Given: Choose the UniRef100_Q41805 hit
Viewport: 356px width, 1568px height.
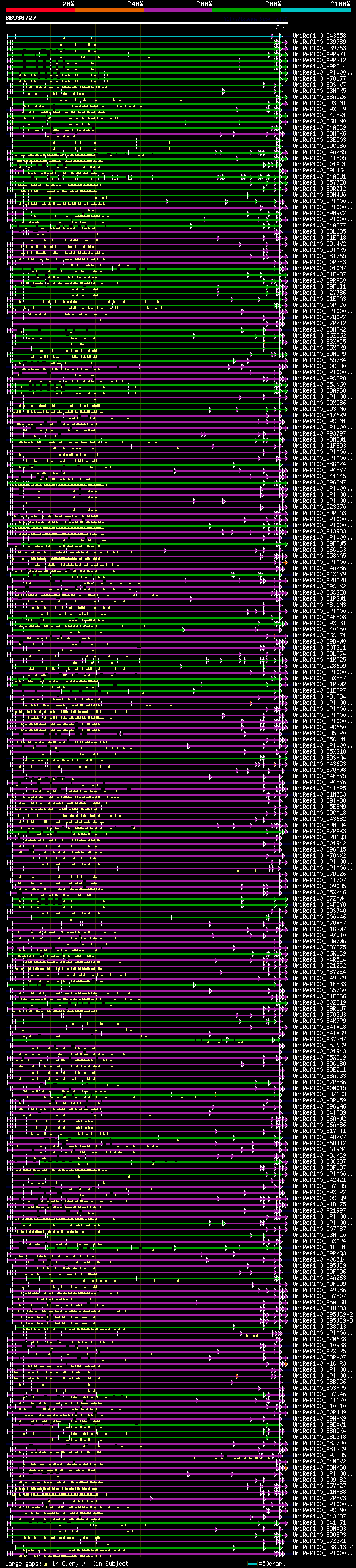Looking at the screenshot, I should point(319,159).
